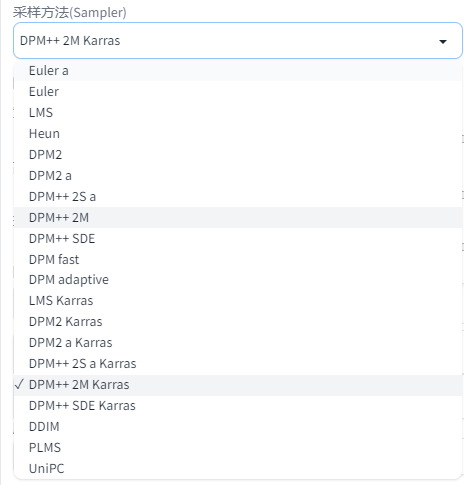This screenshot has height=485, width=464.
Task: Pick DPM++ 2S a sampler
Action: coord(238,197)
